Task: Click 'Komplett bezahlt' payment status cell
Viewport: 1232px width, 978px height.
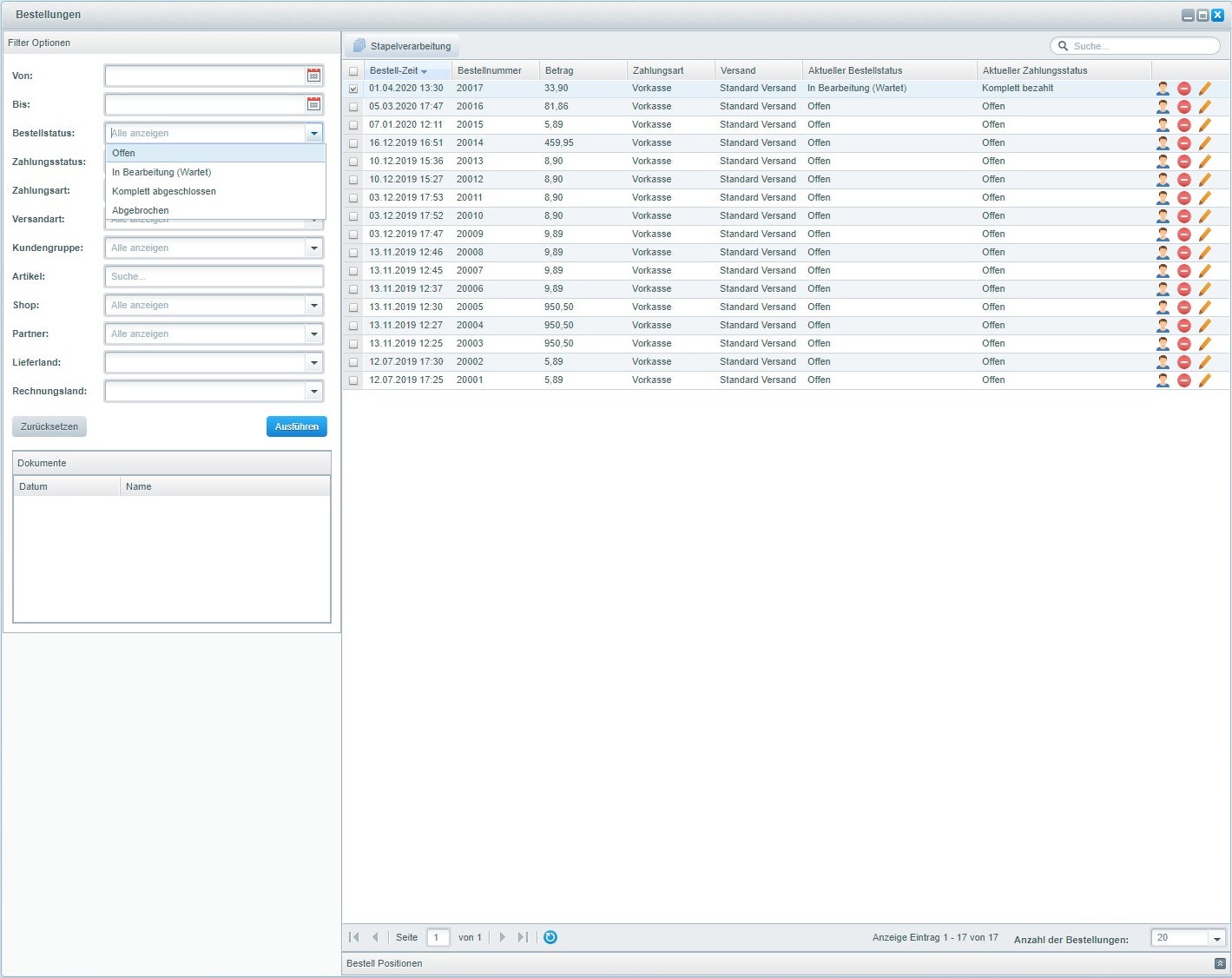Action: 1018,89
